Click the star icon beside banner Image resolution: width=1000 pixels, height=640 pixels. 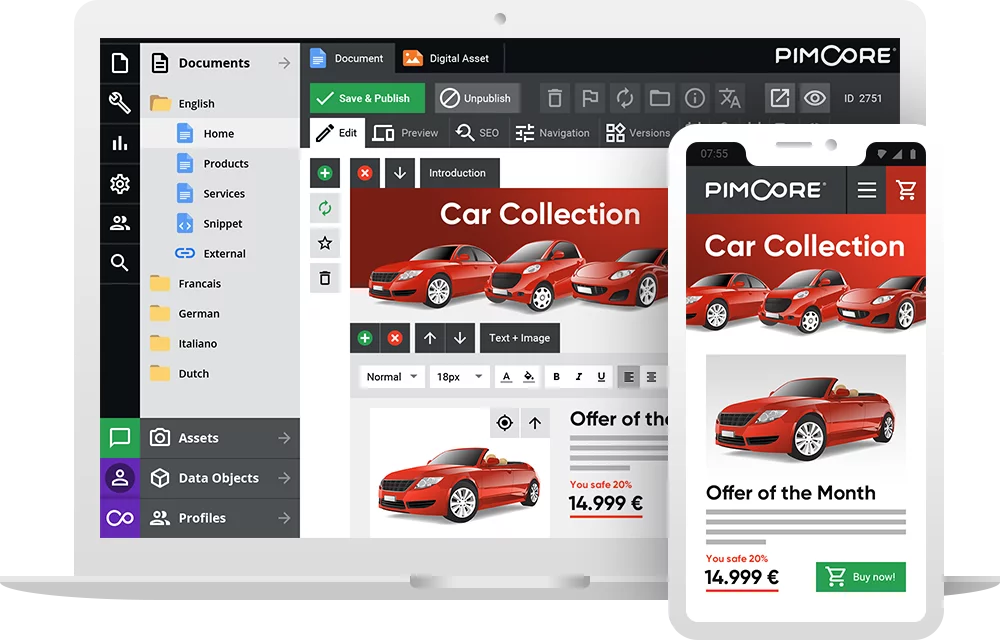click(x=325, y=243)
